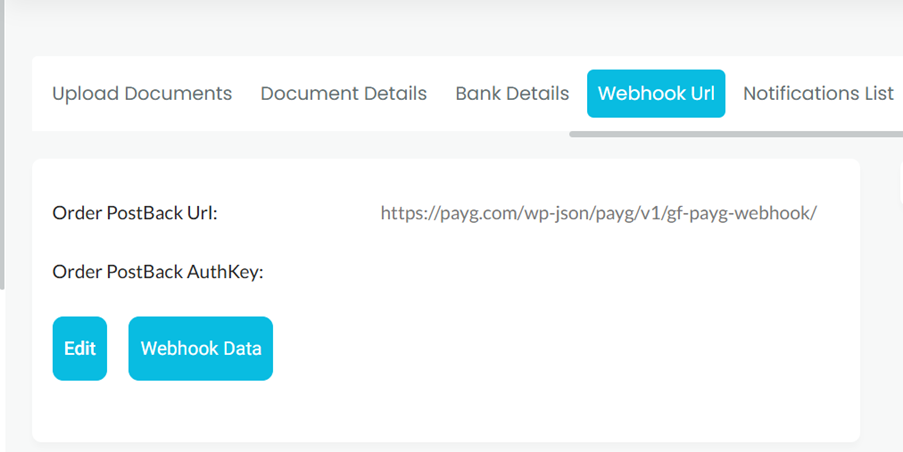The height and width of the screenshot is (452, 903).
Task: Click the Order PostBack Url label
Action: tap(135, 213)
